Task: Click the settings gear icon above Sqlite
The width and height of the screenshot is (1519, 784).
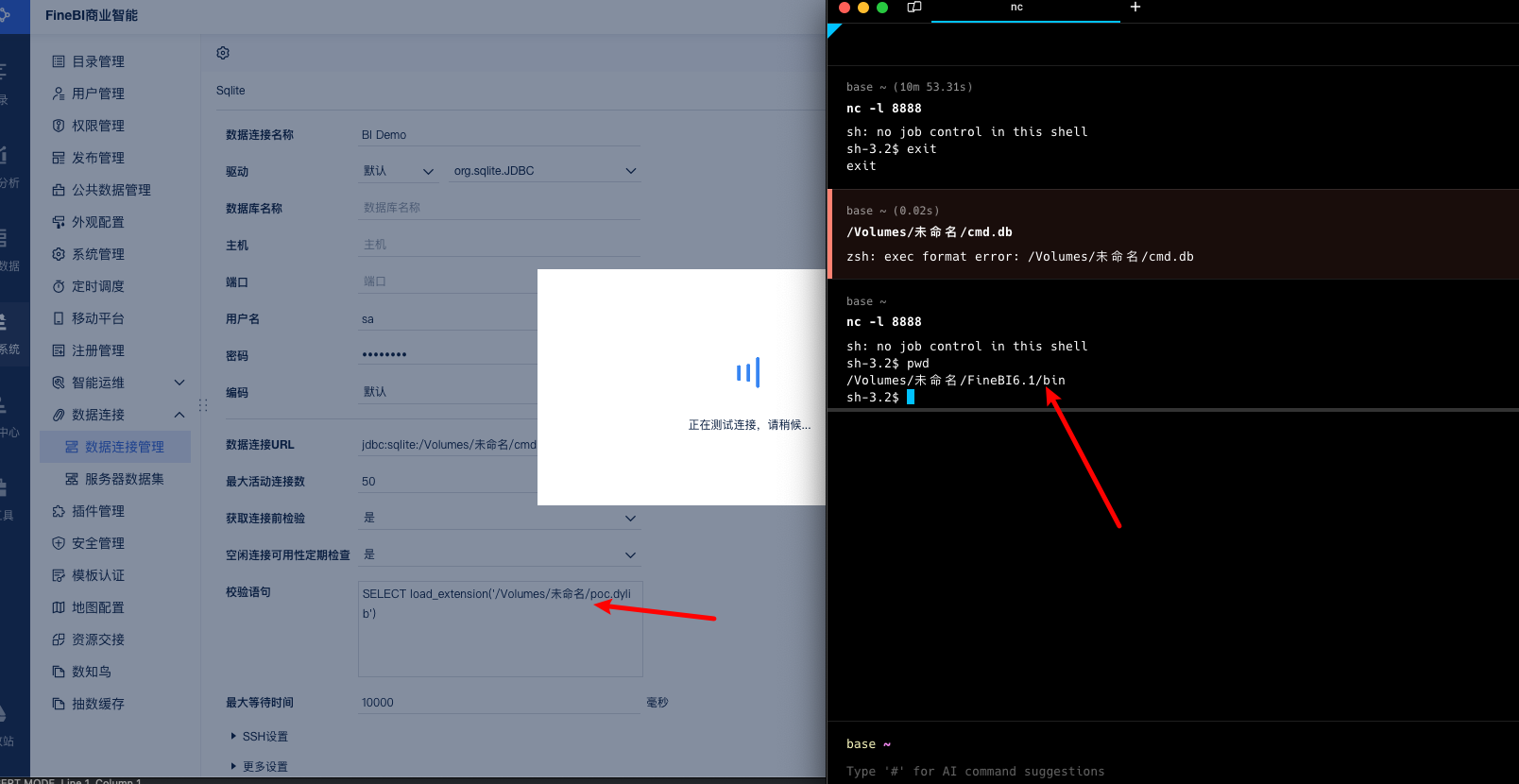Action: (223, 53)
